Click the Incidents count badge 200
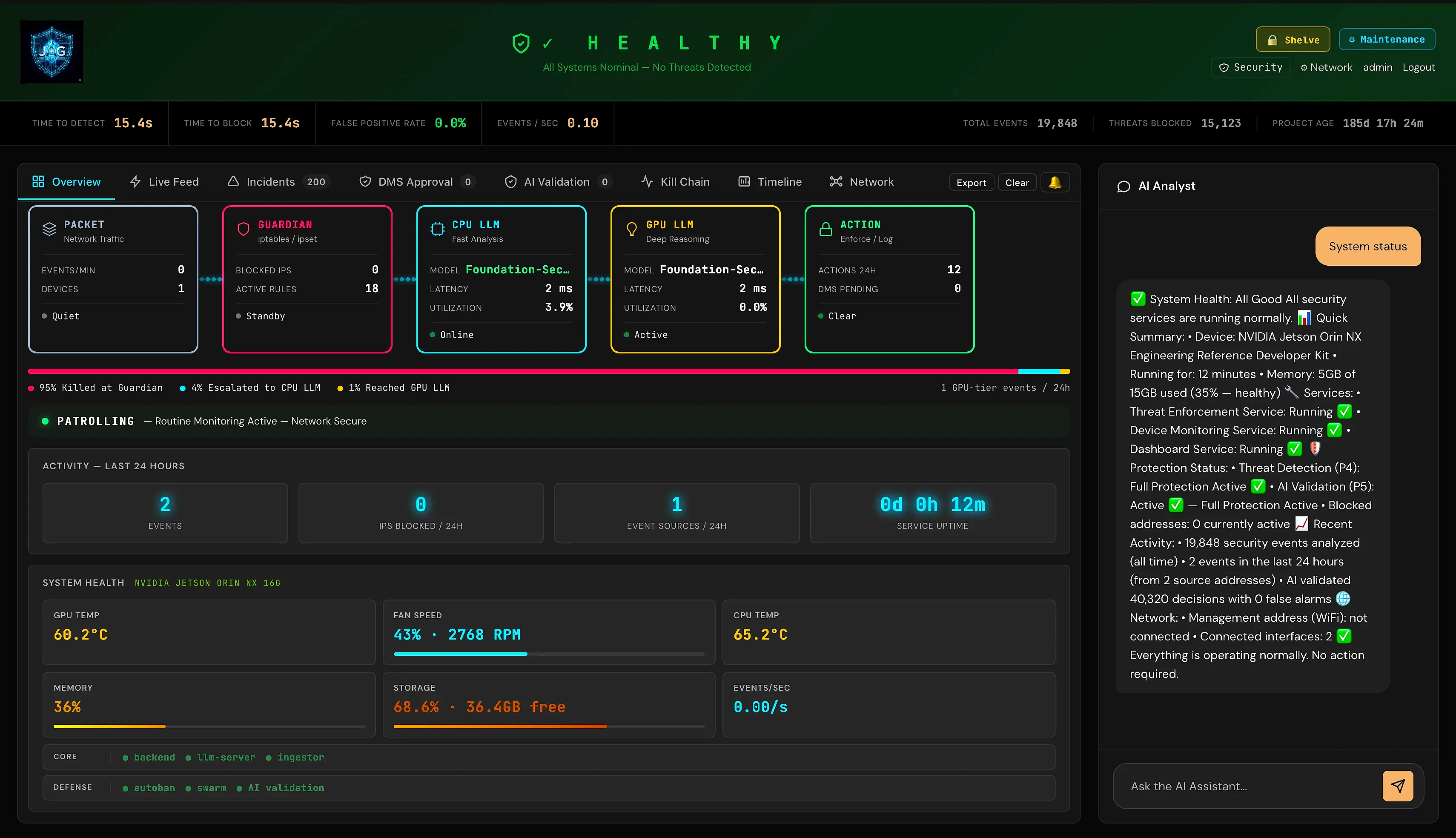The height and width of the screenshot is (838, 1456). pos(316,182)
